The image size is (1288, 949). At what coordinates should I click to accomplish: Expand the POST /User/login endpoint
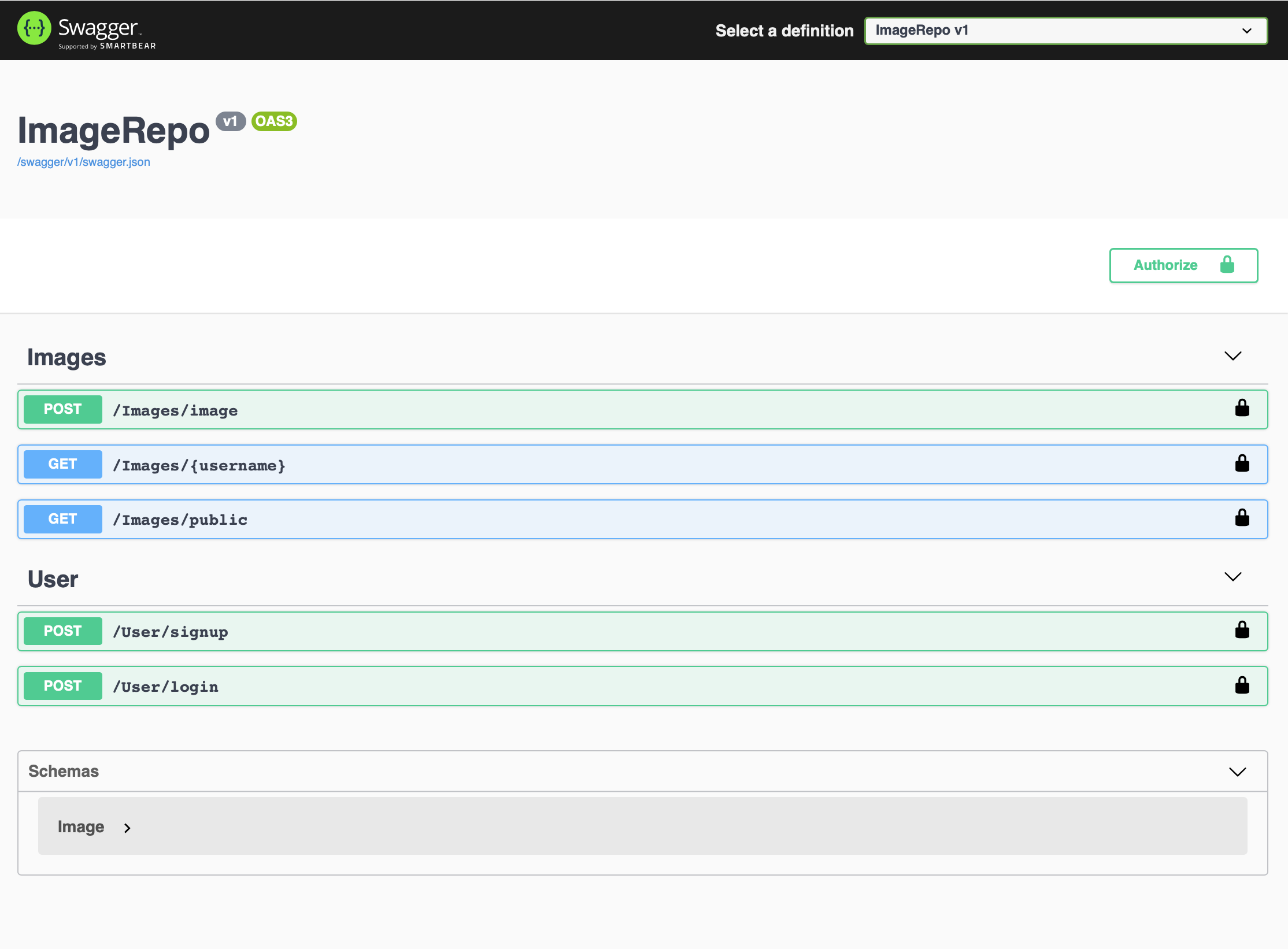pos(165,687)
